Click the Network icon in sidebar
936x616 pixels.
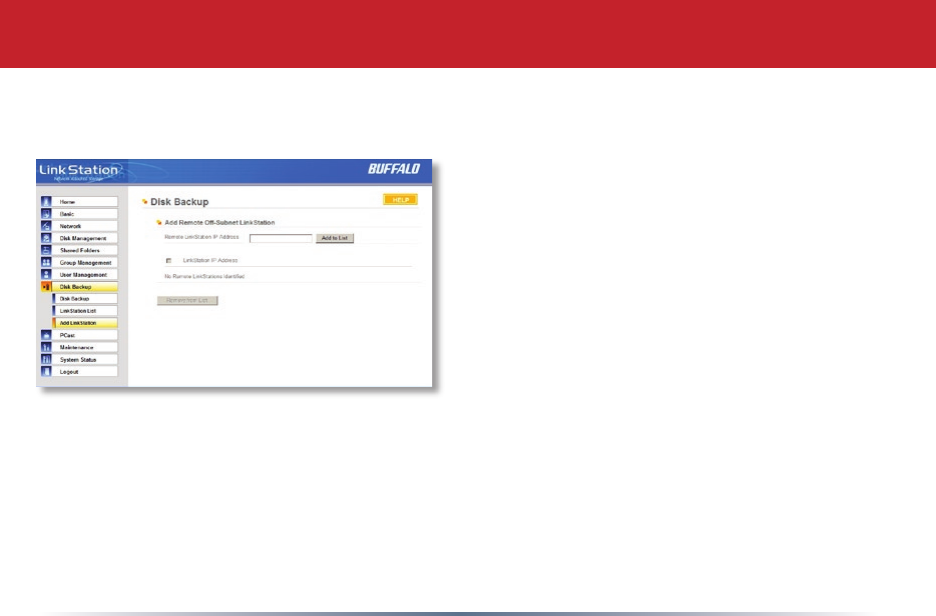click(x=46, y=226)
